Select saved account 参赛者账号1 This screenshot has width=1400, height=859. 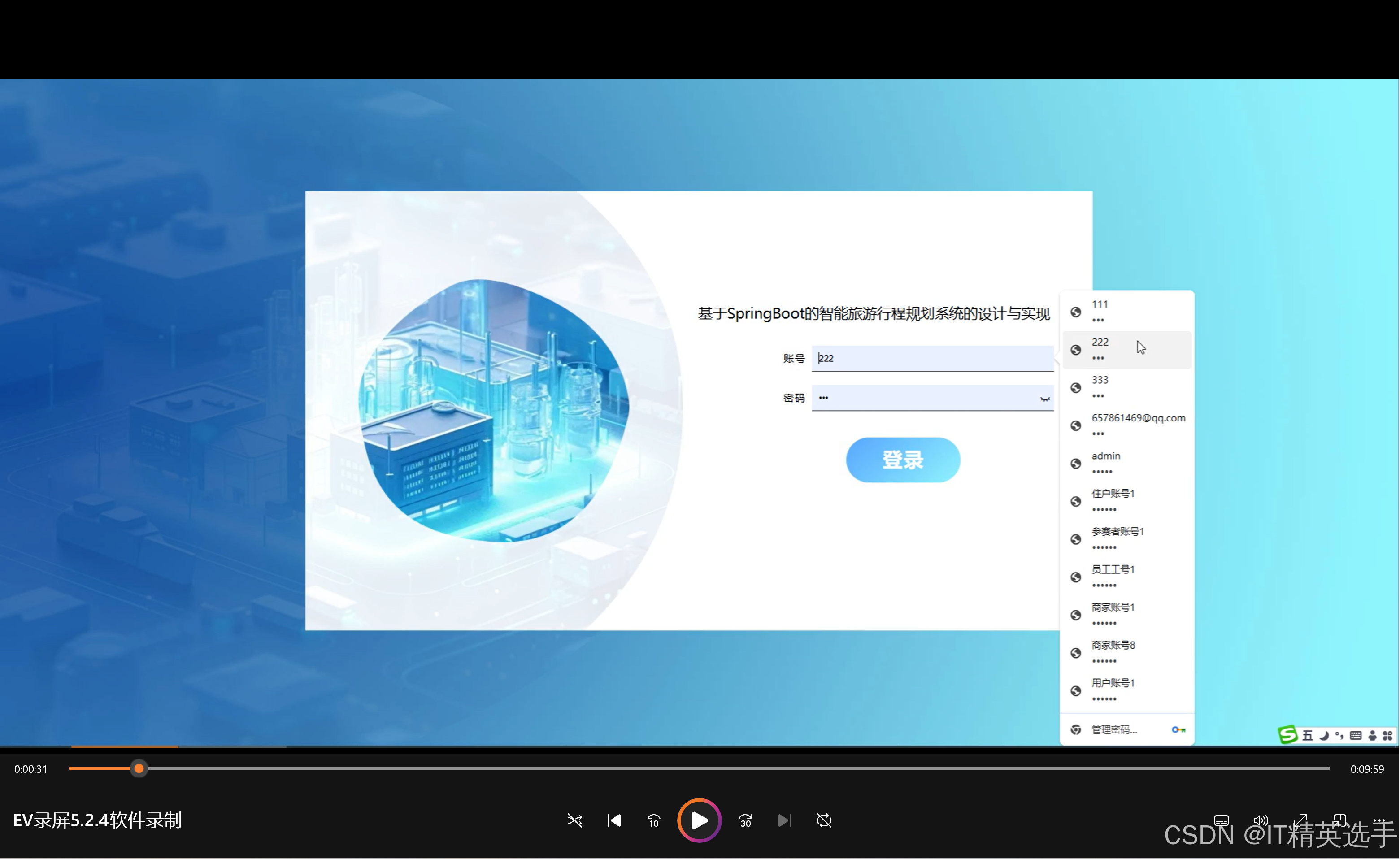pos(1127,538)
